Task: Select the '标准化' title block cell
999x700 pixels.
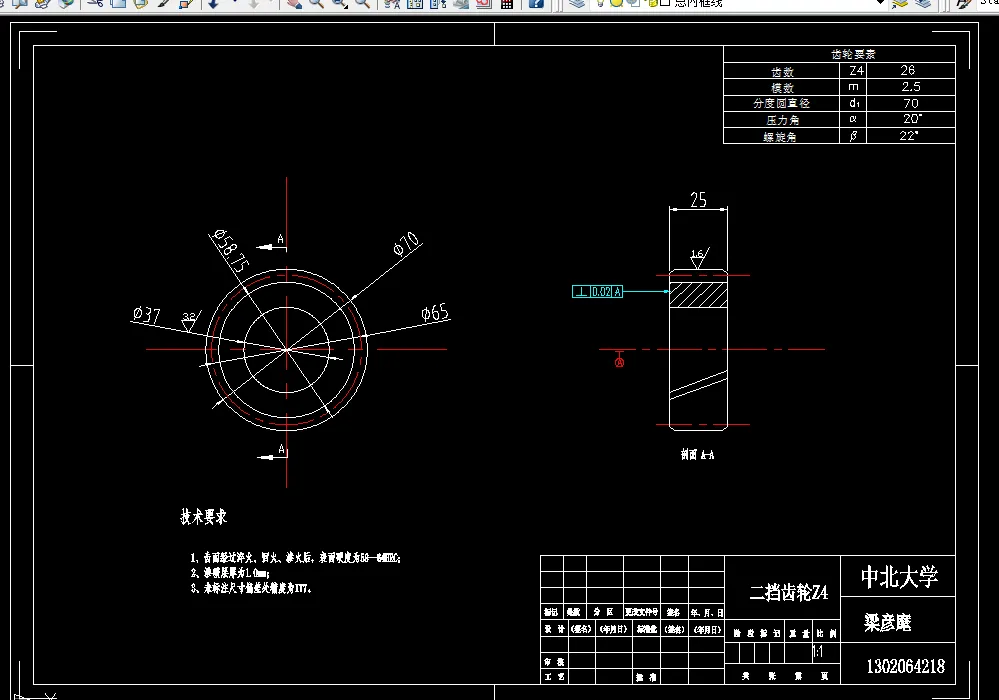Action: pos(647,629)
